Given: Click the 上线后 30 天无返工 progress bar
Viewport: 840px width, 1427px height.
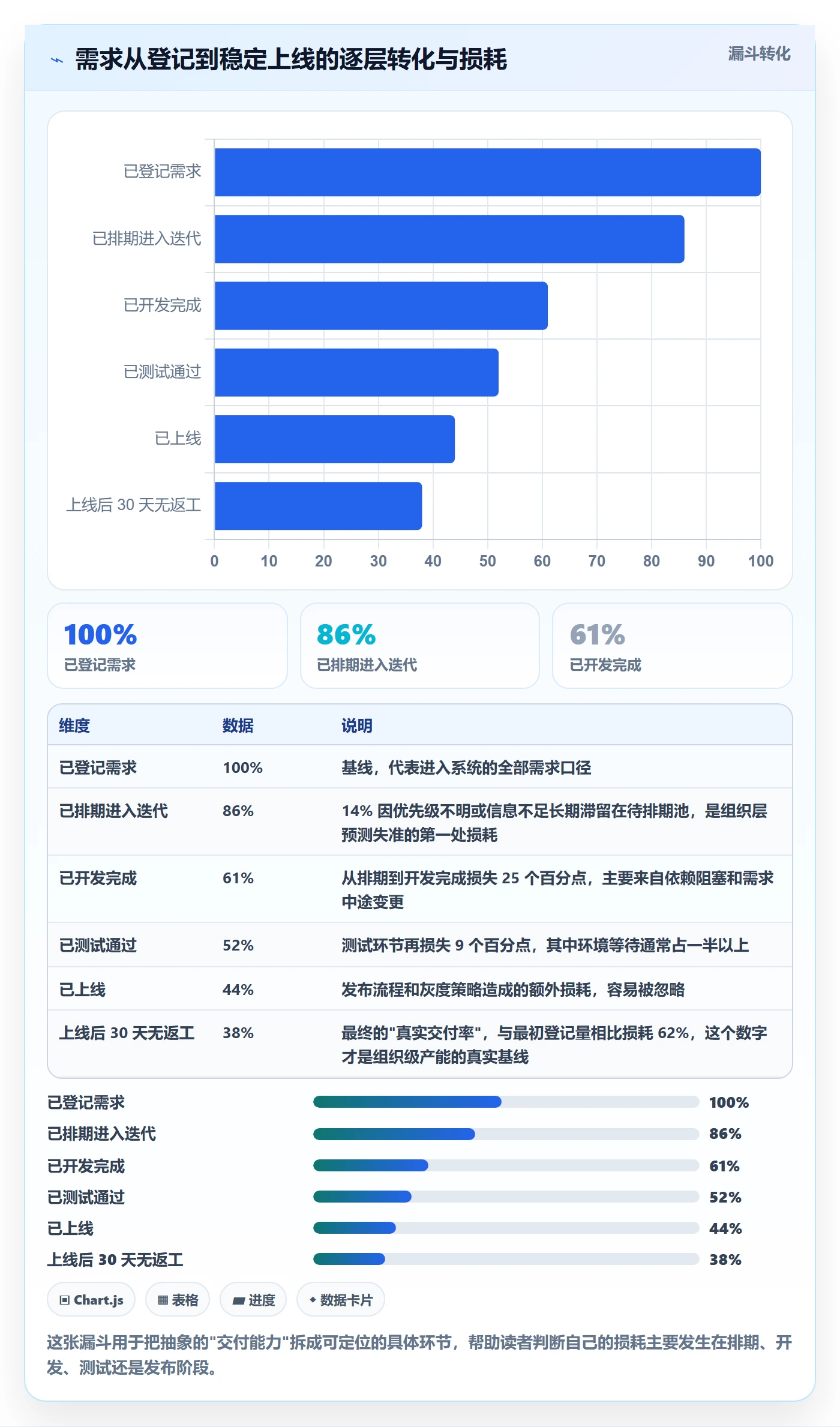Looking at the screenshot, I should click(x=506, y=1259).
